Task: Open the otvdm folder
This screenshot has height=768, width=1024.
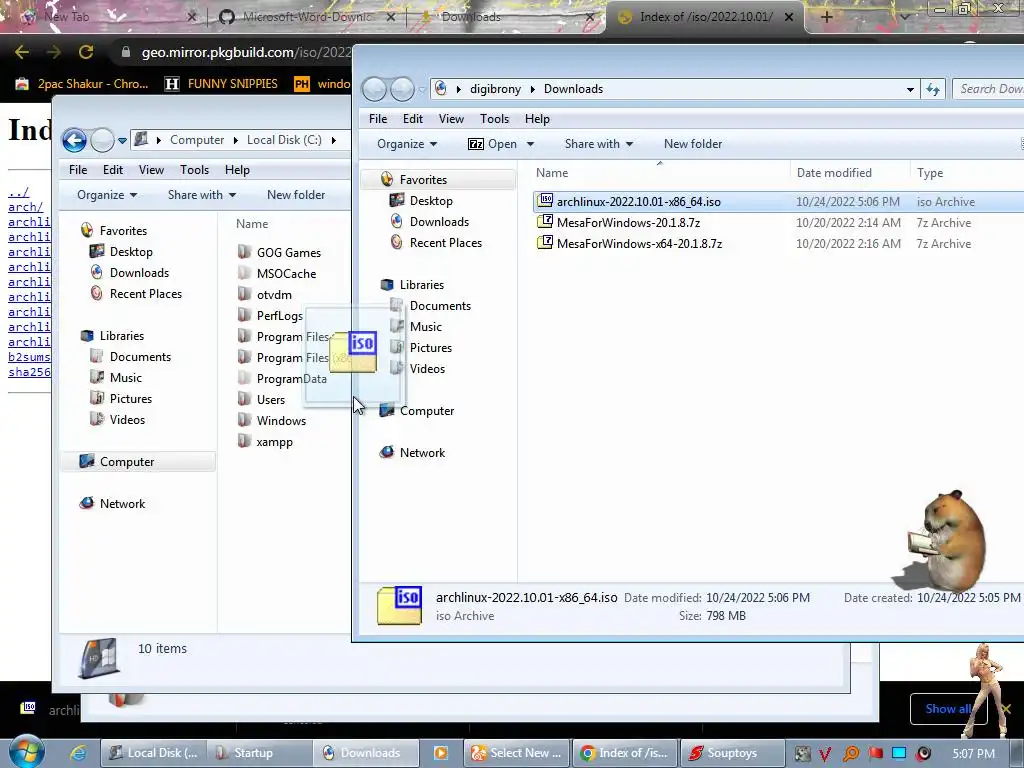Action: pyautogui.click(x=274, y=295)
